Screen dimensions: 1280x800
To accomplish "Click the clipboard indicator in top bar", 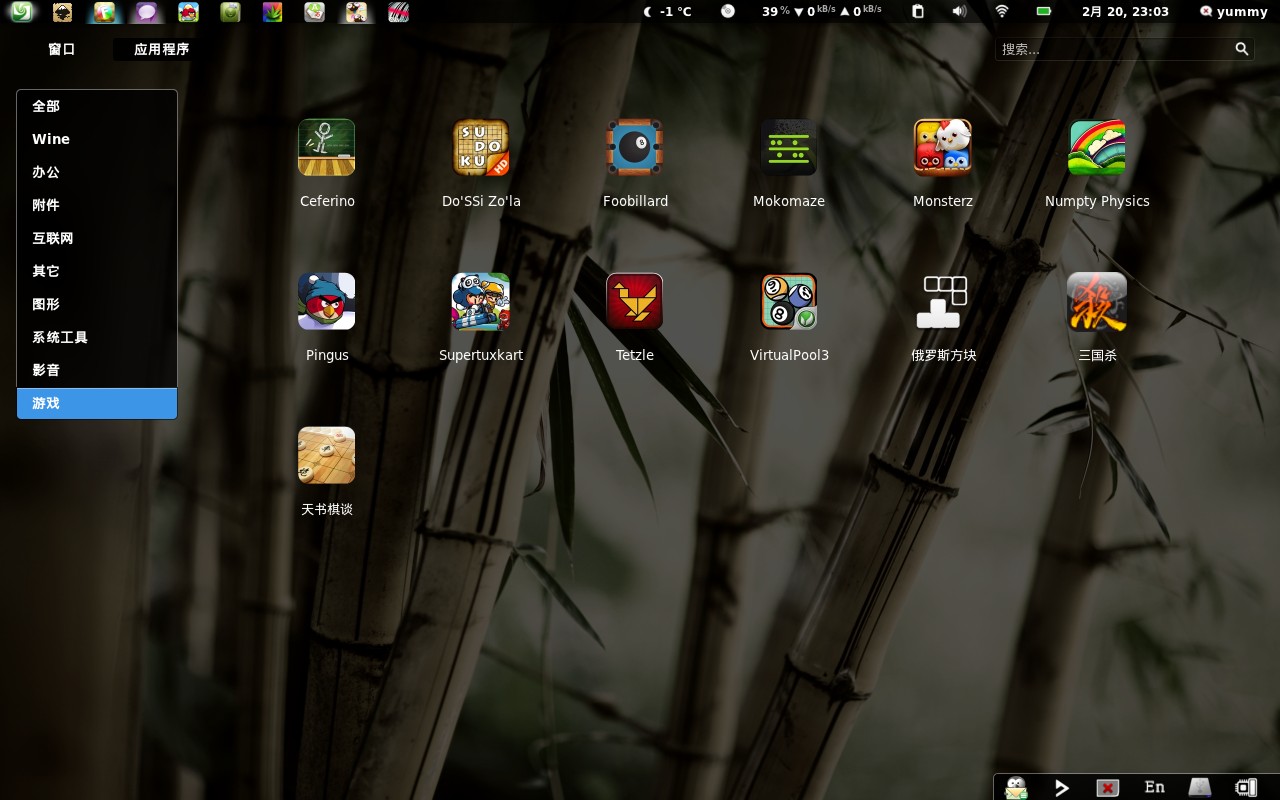I will click(918, 12).
